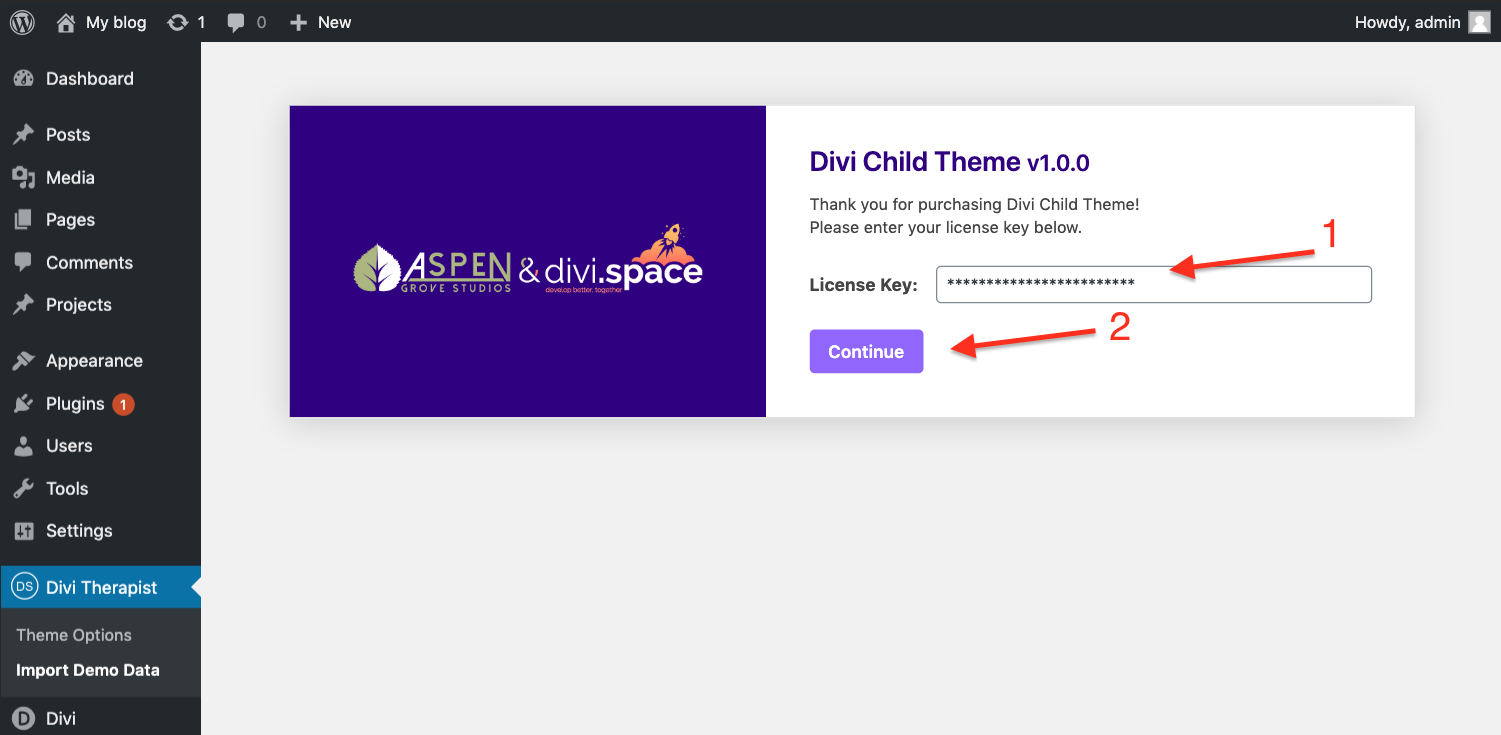Click the Posts pushpin icon

(x=24, y=135)
